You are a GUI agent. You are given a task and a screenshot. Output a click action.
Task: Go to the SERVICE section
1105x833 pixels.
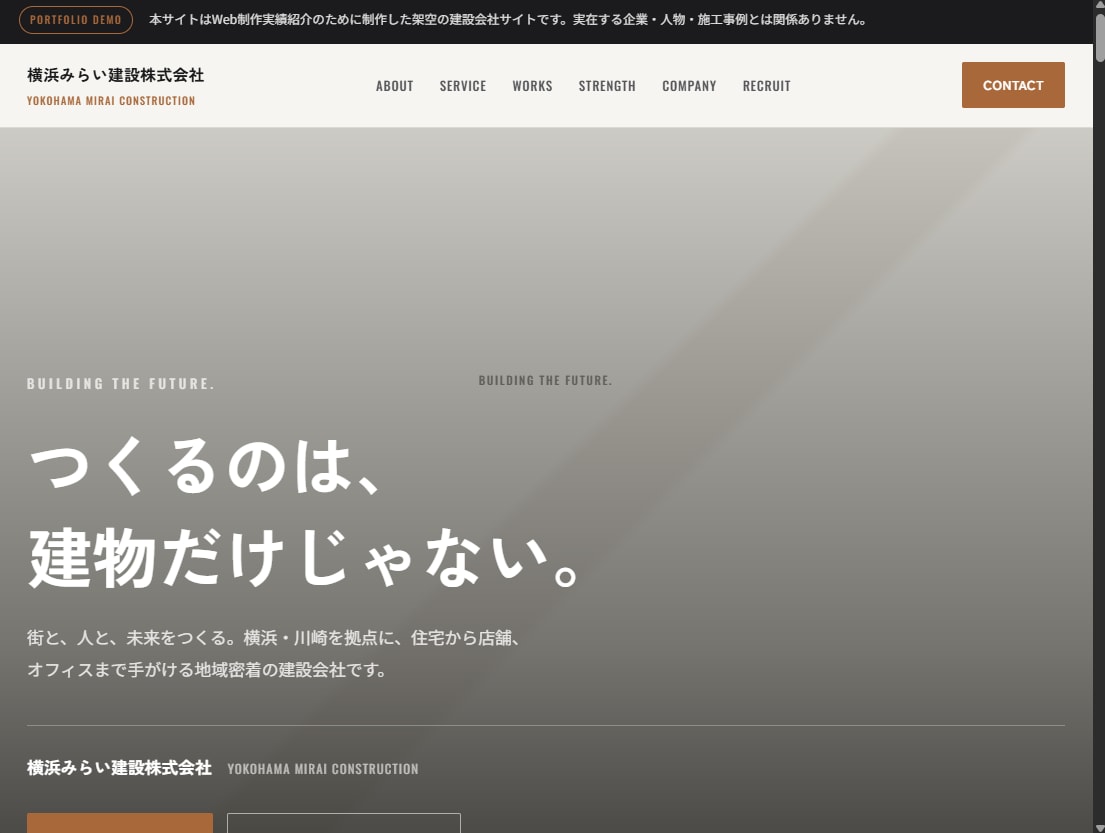pyautogui.click(x=462, y=86)
